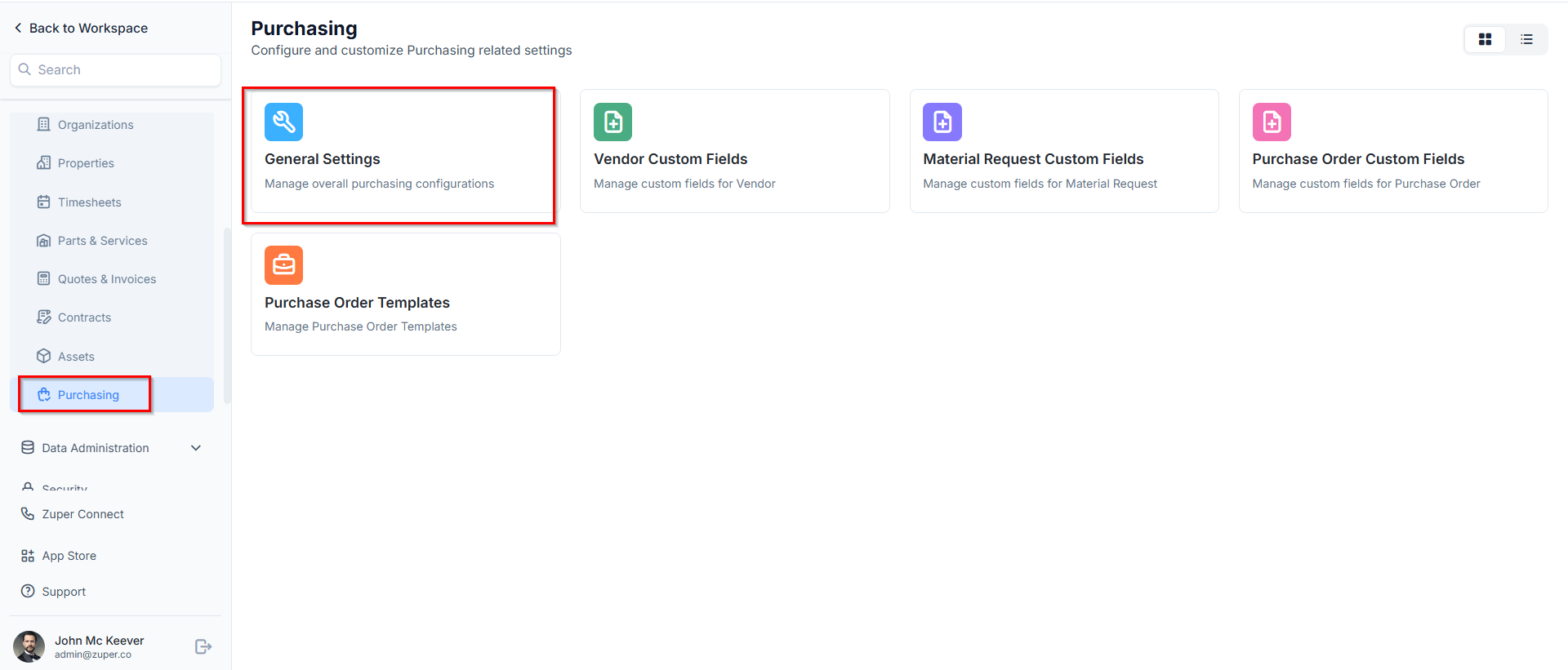Open General Settings wrench icon
This screenshot has height=670, width=1568.
pyautogui.click(x=283, y=122)
